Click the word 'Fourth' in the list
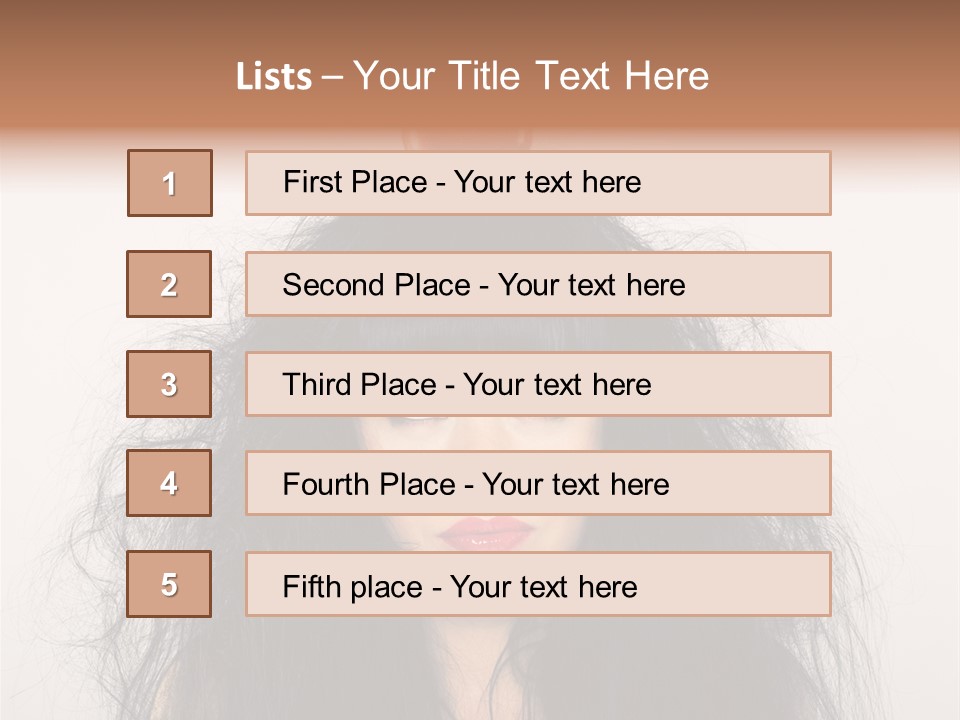Screen dimensions: 960x720 pos(325,484)
